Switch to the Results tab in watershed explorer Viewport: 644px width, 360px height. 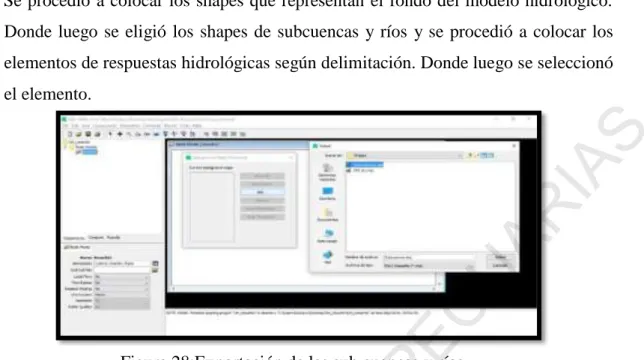click(113, 238)
